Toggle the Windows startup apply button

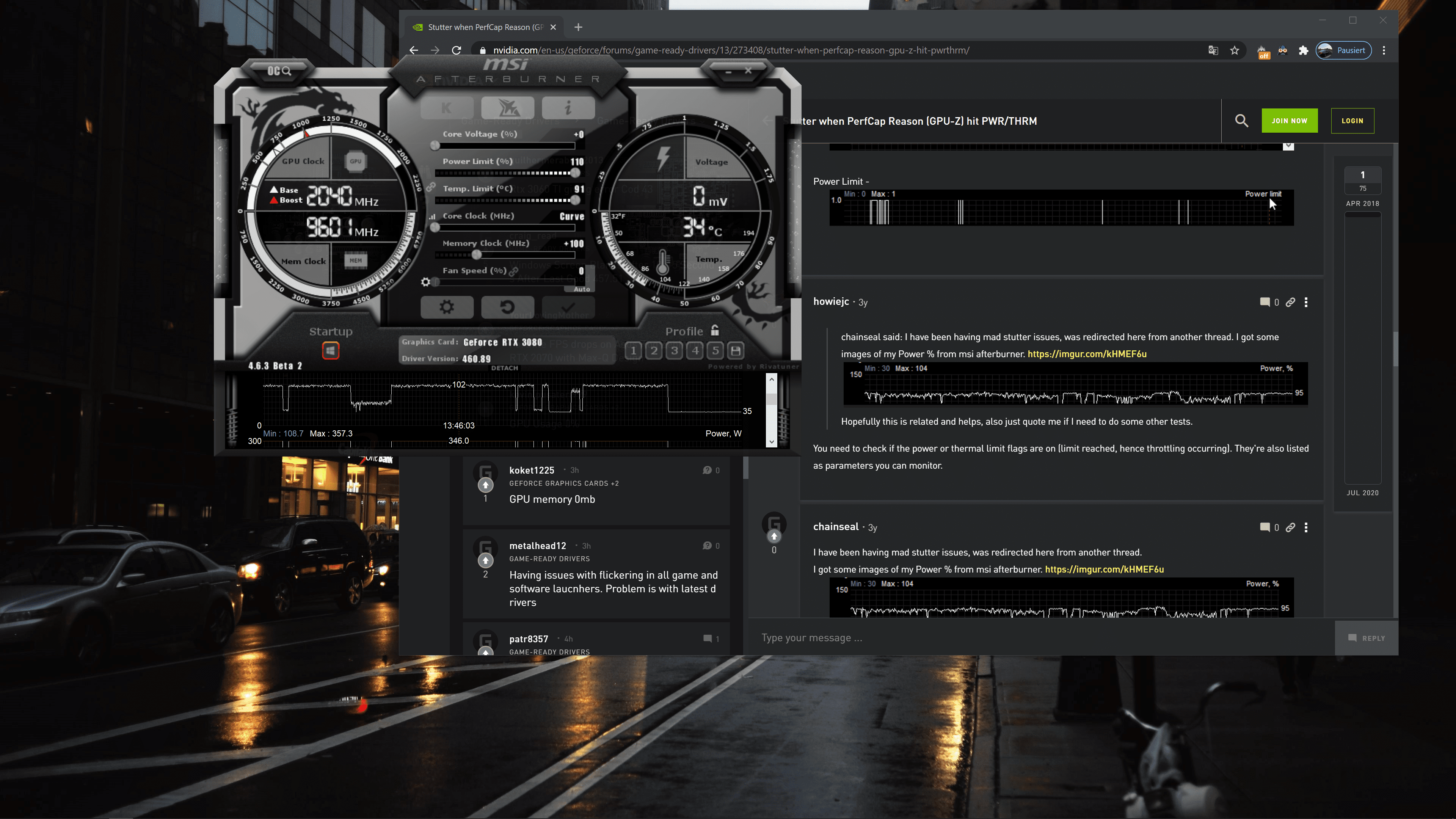click(331, 350)
